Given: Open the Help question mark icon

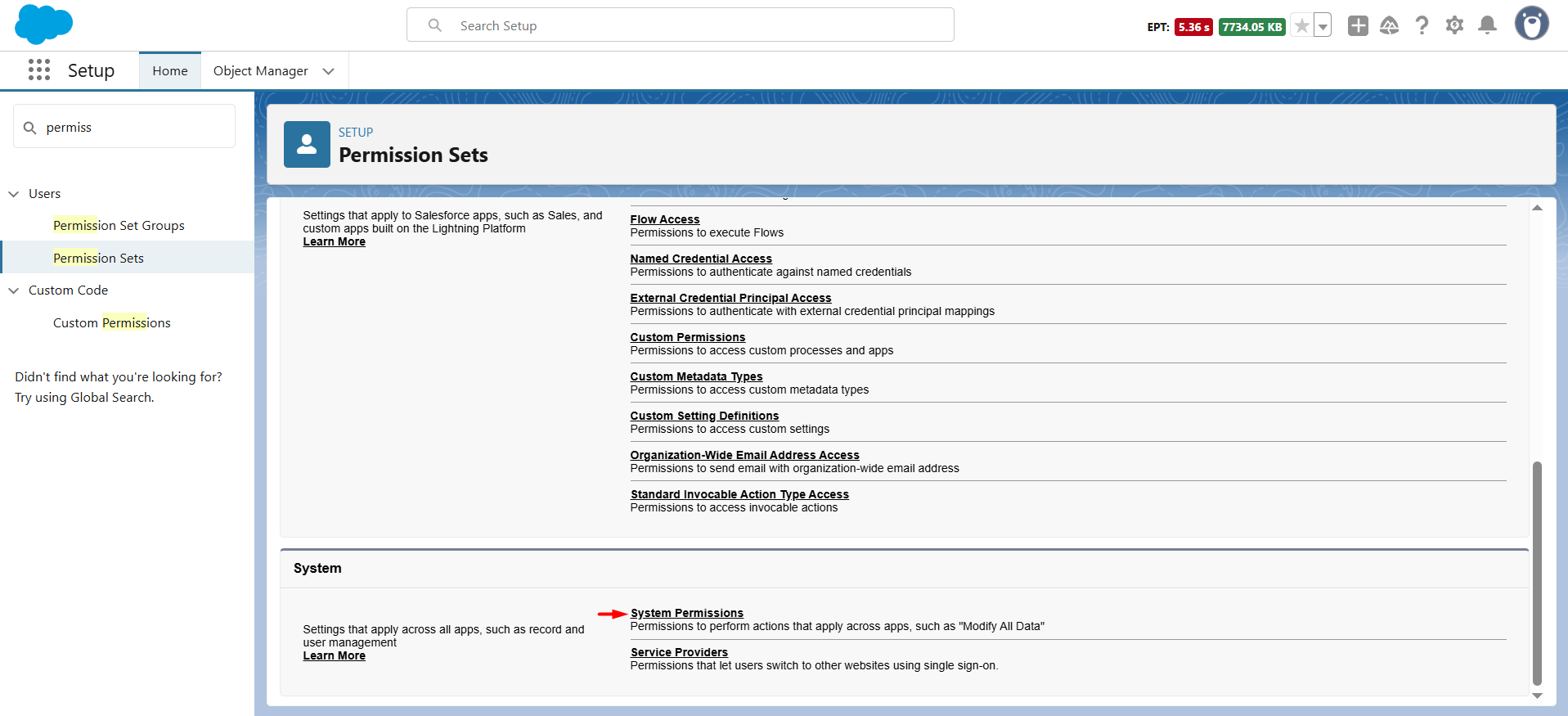Looking at the screenshot, I should [x=1422, y=25].
